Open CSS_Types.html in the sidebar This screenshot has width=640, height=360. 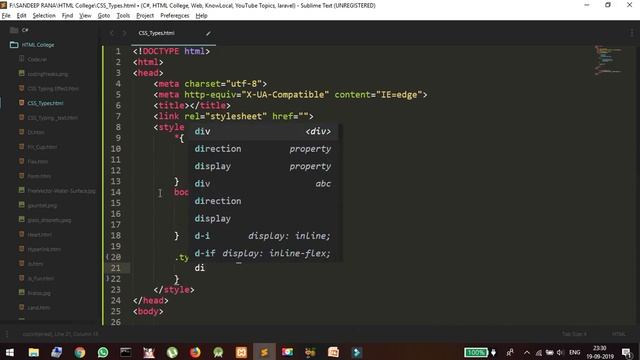pos(45,103)
